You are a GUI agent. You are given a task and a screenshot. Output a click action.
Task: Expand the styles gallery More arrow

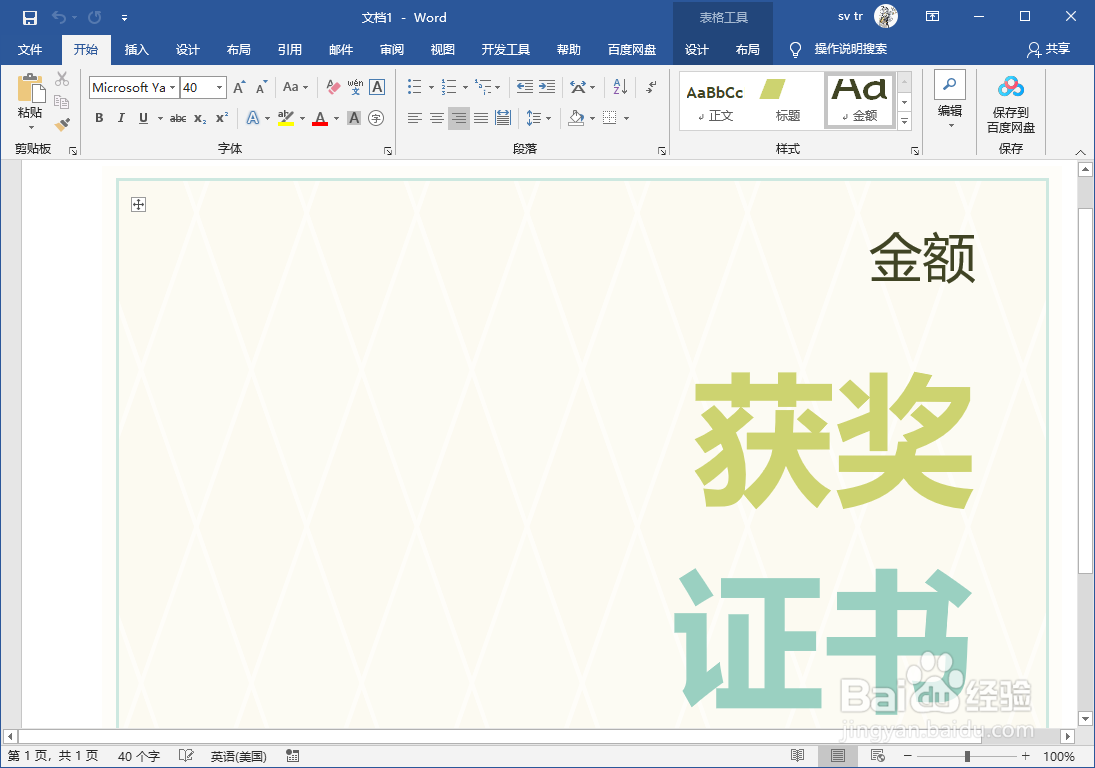pos(904,121)
